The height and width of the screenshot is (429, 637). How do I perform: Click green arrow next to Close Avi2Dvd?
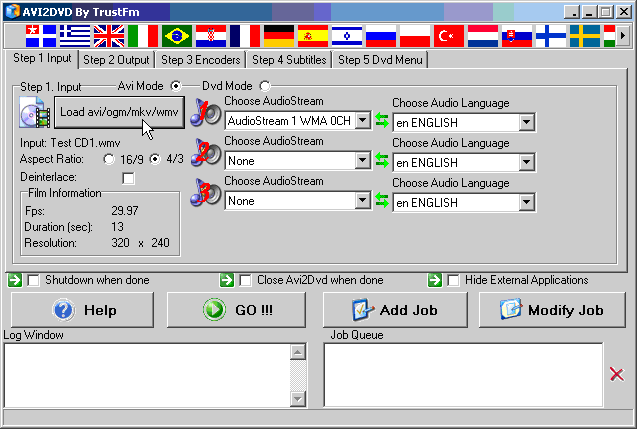coord(227,280)
